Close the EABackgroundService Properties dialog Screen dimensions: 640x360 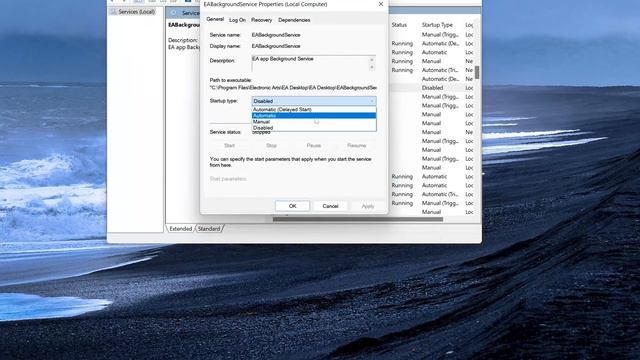click(380, 4)
